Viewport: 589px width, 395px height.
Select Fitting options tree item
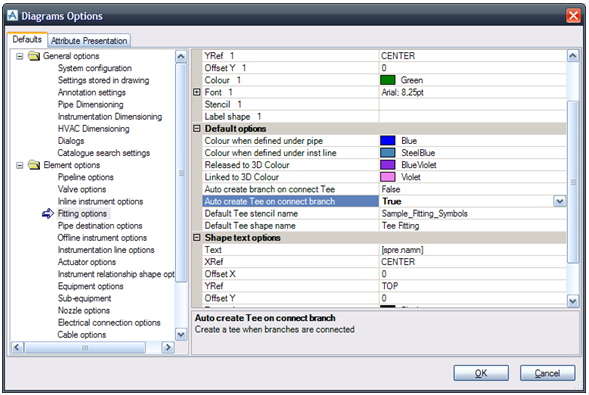[82, 214]
